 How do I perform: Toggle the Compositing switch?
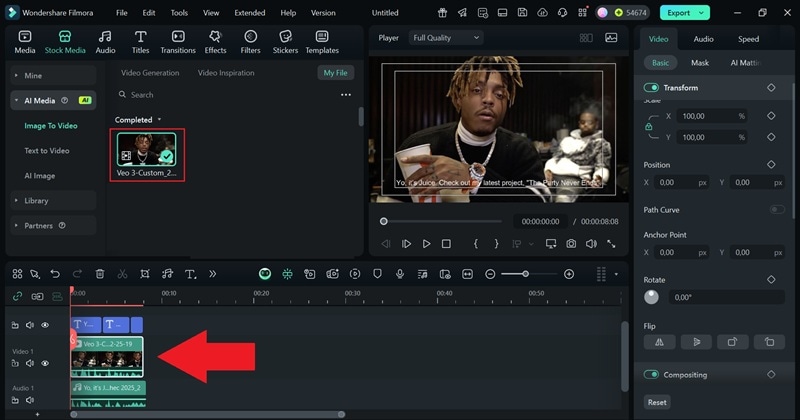click(x=651, y=375)
